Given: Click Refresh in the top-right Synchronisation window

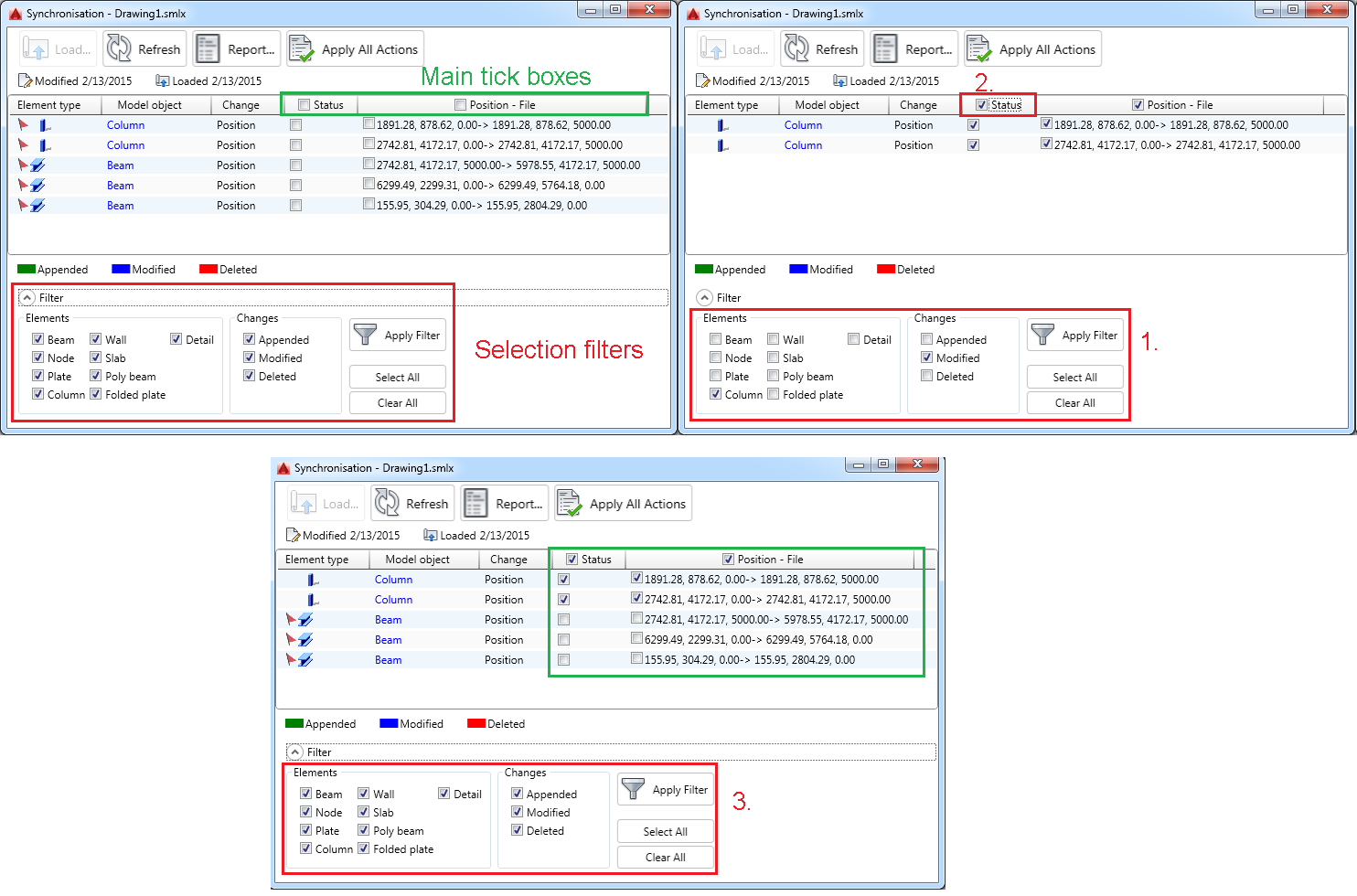Looking at the screenshot, I should click(x=821, y=49).
